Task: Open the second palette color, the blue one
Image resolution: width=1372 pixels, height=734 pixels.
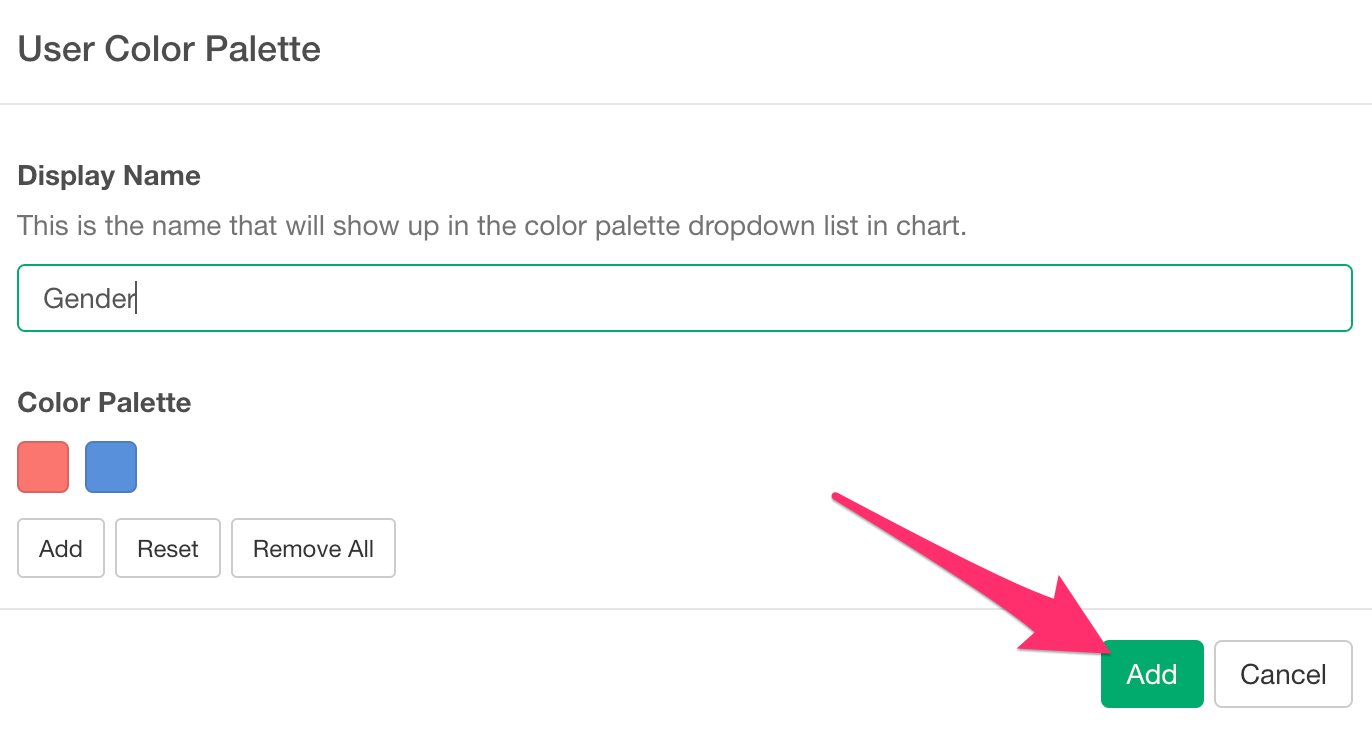Action: point(111,467)
